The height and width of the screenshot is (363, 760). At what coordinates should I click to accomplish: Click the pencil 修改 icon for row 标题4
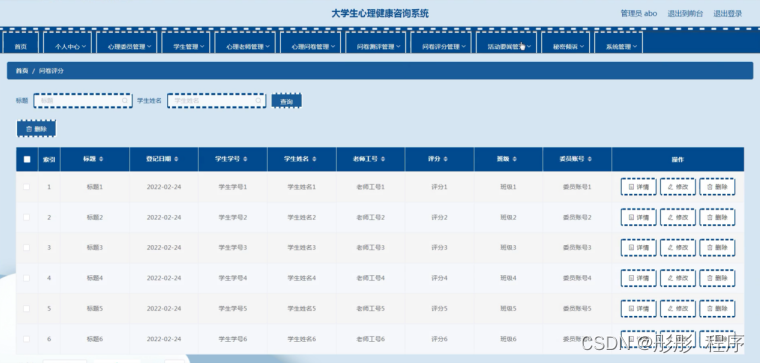(x=670, y=278)
